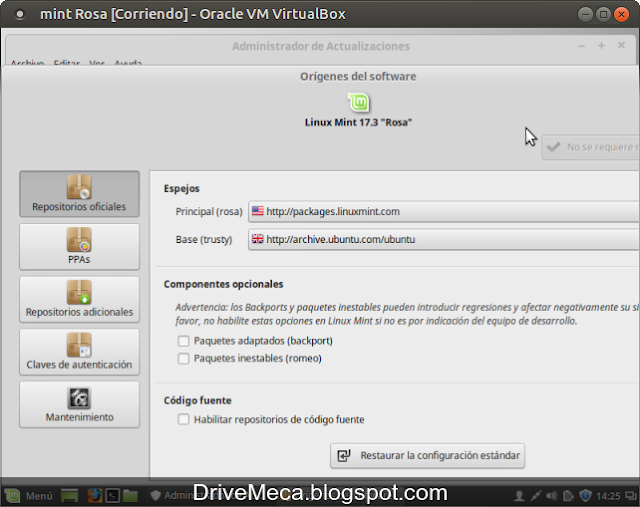Click the Espejos section heading

coord(182,189)
